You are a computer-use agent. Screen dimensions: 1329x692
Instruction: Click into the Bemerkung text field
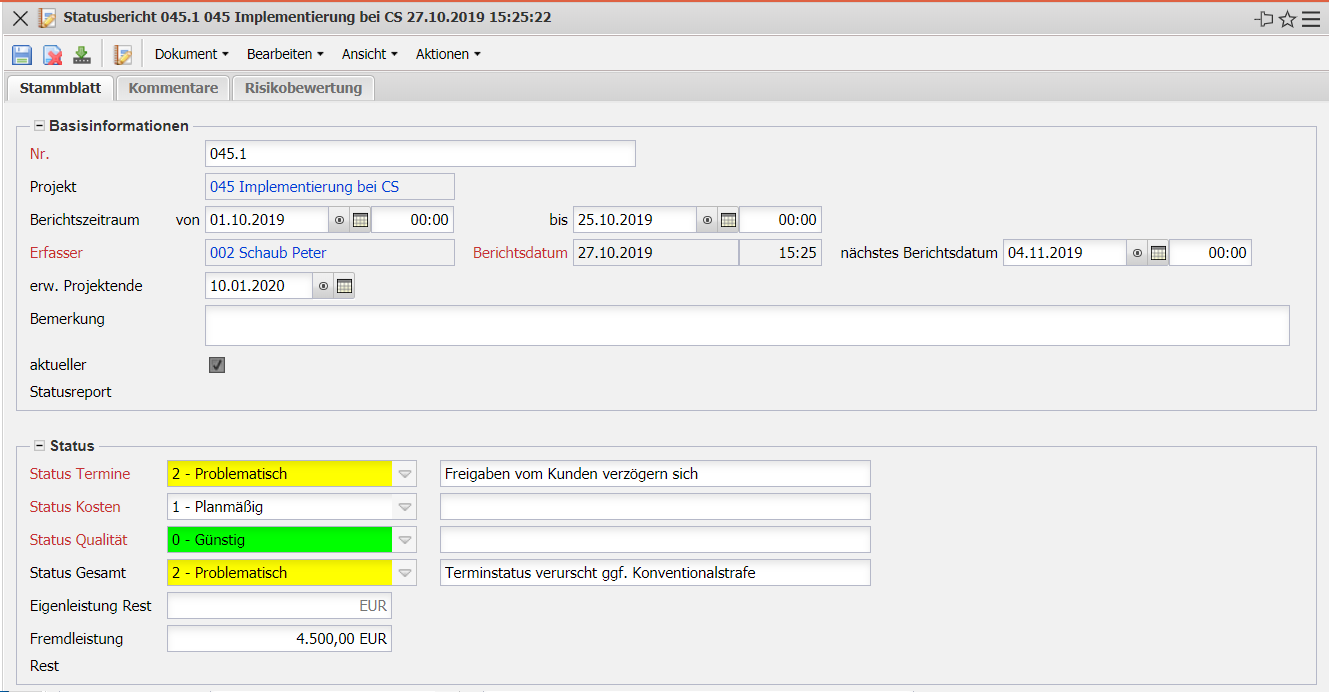point(746,326)
